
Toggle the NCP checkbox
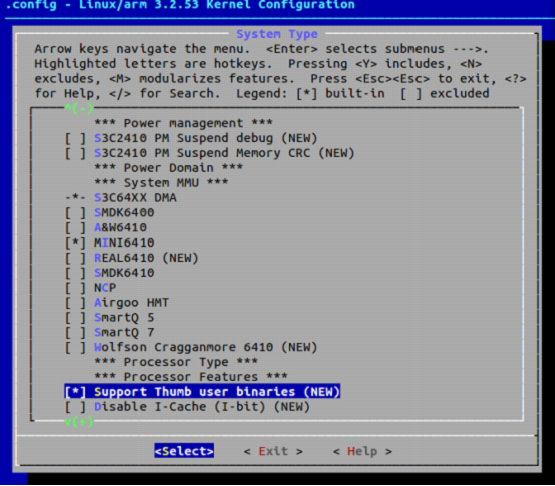(75, 287)
